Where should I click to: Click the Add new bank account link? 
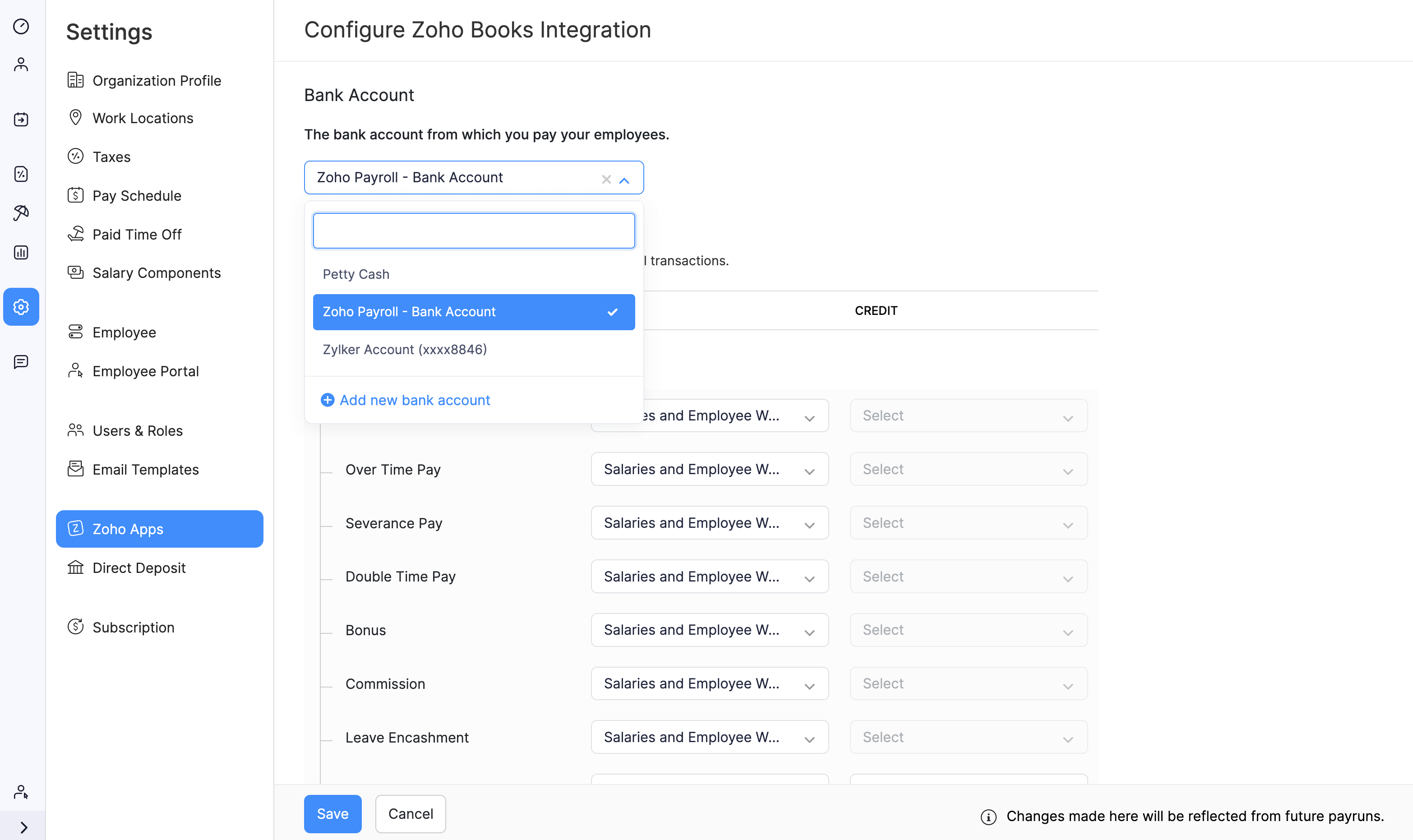tap(414, 400)
